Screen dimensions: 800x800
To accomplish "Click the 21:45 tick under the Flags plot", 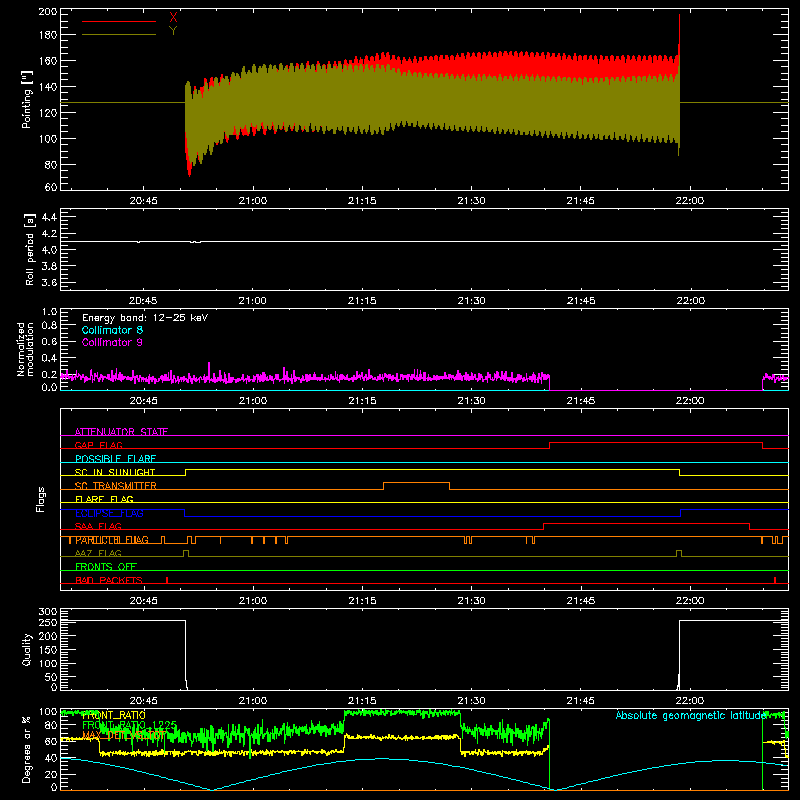I will click(581, 601).
